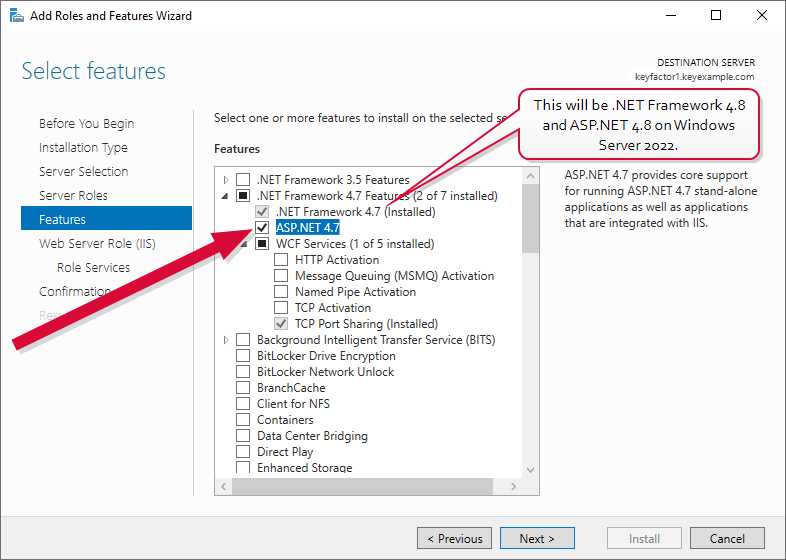The width and height of the screenshot is (786, 560).
Task: Click the wizard icon in title bar
Action: pyautogui.click(x=15, y=15)
